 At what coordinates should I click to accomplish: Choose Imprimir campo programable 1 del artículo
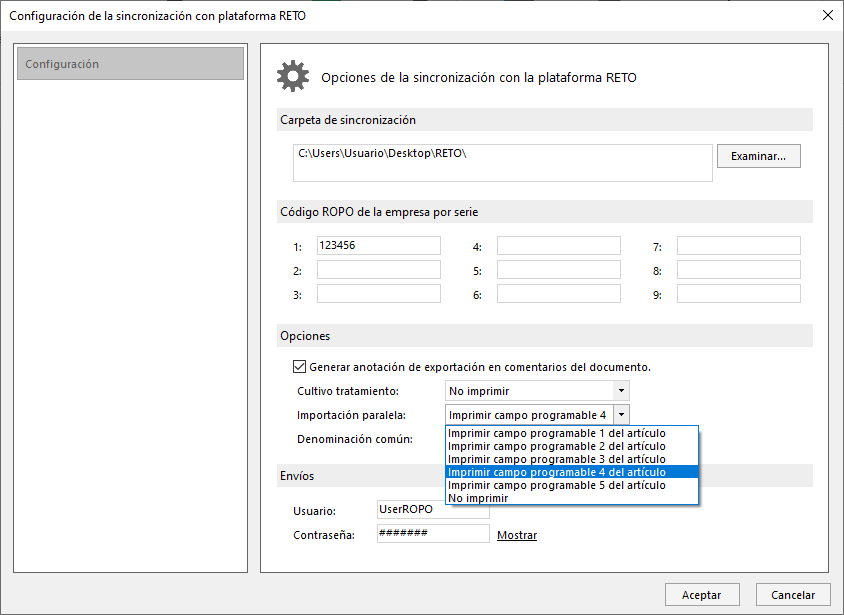(572, 433)
